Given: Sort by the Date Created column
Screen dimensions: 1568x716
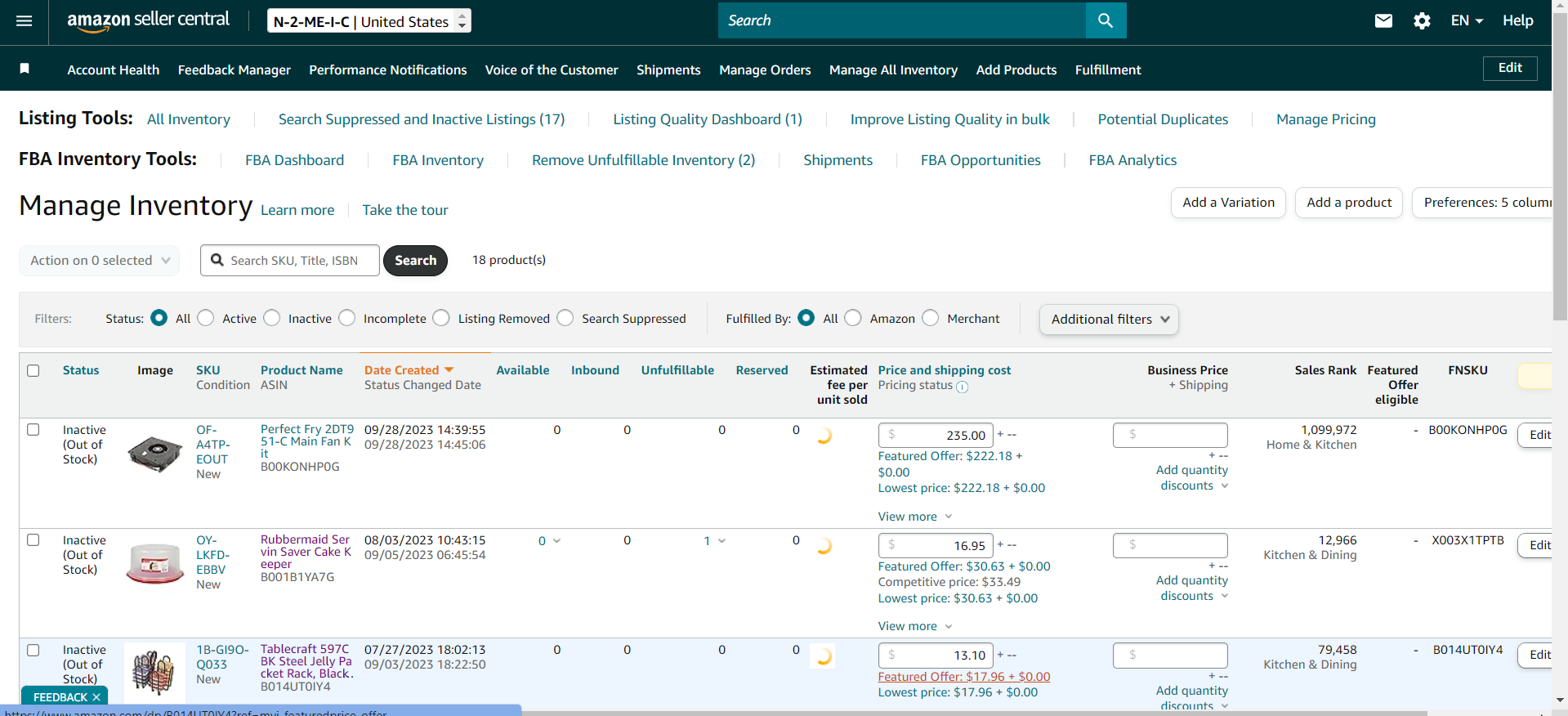Looking at the screenshot, I should pos(409,370).
